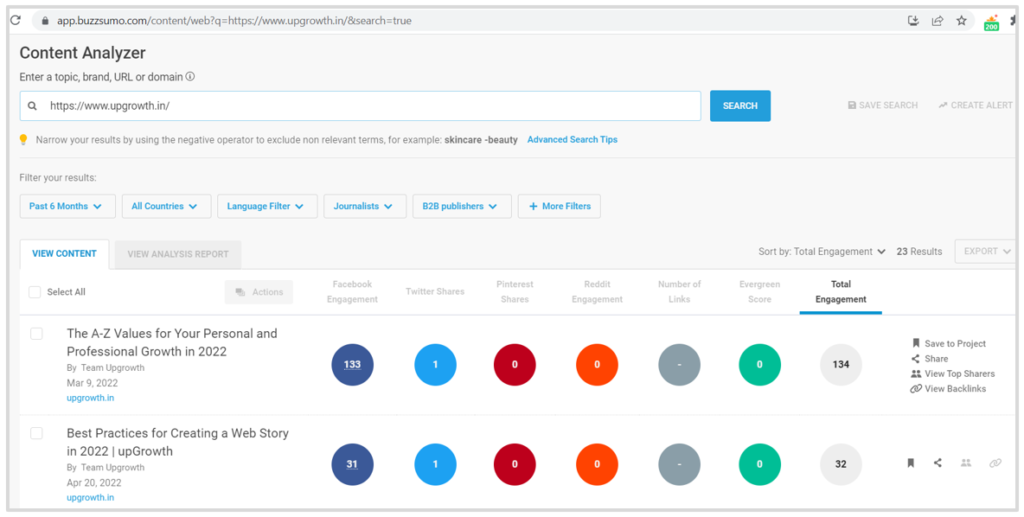Click the share page icon in the address bar
This screenshot has width=1024, height=517.
click(937, 21)
